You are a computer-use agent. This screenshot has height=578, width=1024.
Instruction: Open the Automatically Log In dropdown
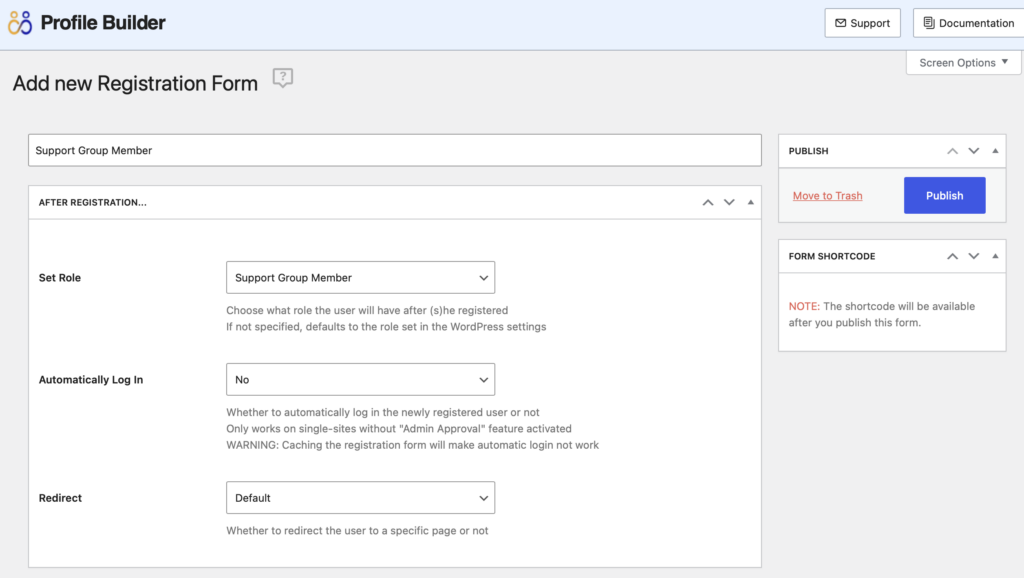point(360,379)
